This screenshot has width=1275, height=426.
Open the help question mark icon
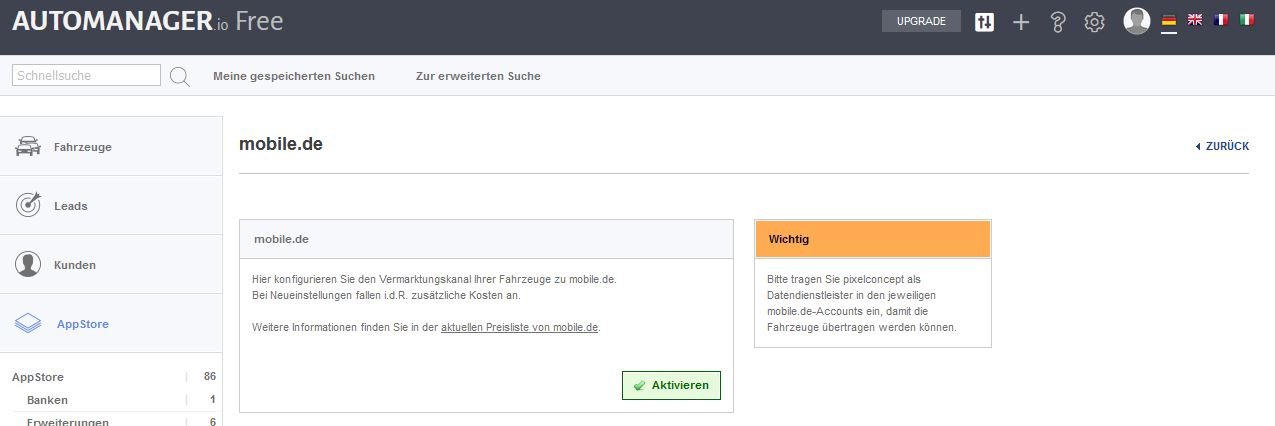coord(1058,21)
